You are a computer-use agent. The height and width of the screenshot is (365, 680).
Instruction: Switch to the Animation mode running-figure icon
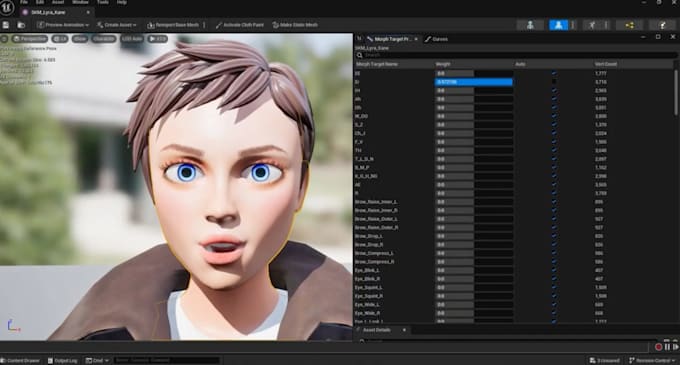[x=592, y=25]
